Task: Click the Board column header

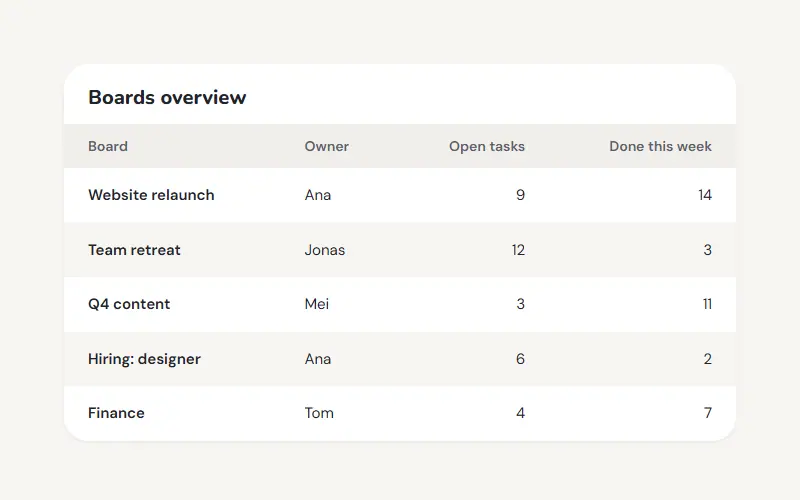Action: 108,146
